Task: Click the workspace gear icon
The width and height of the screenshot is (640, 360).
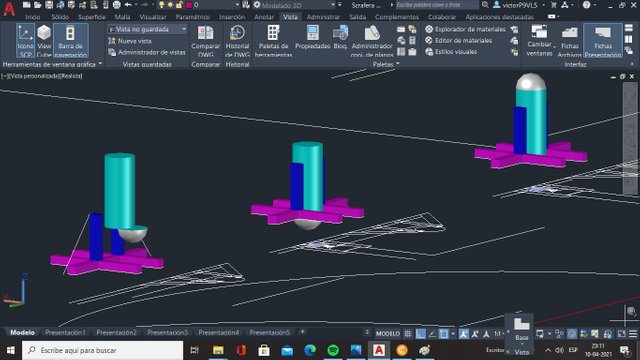Action: (257, 5)
